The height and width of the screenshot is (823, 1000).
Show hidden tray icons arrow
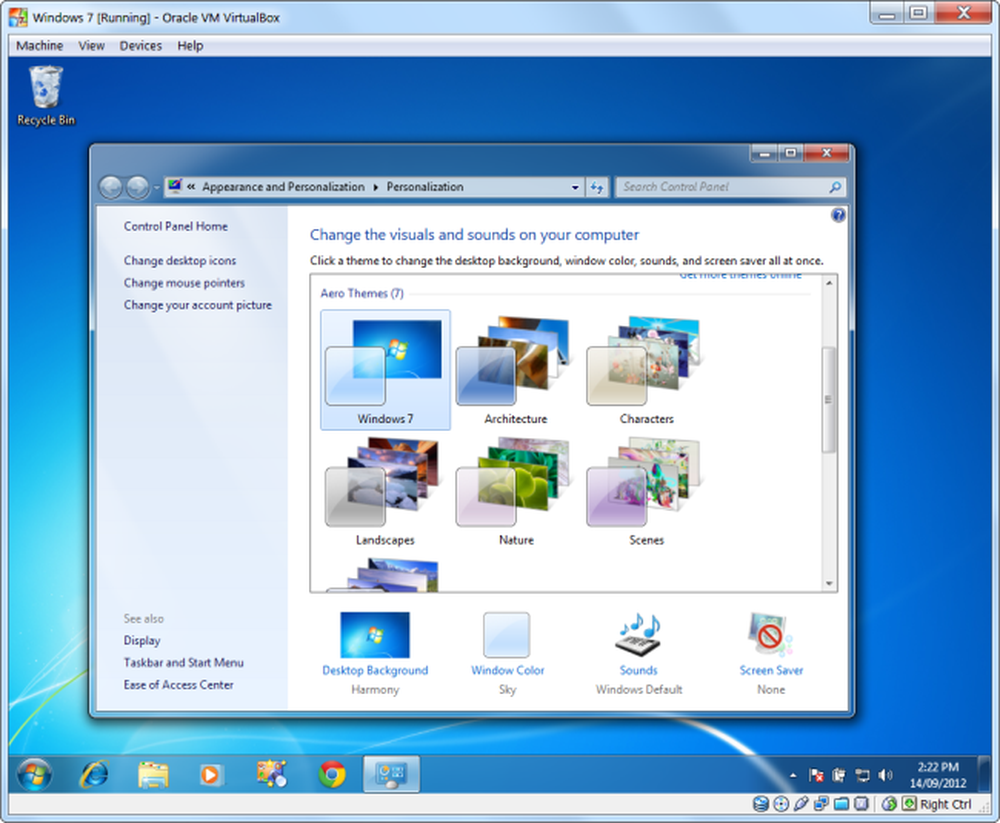(x=793, y=776)
